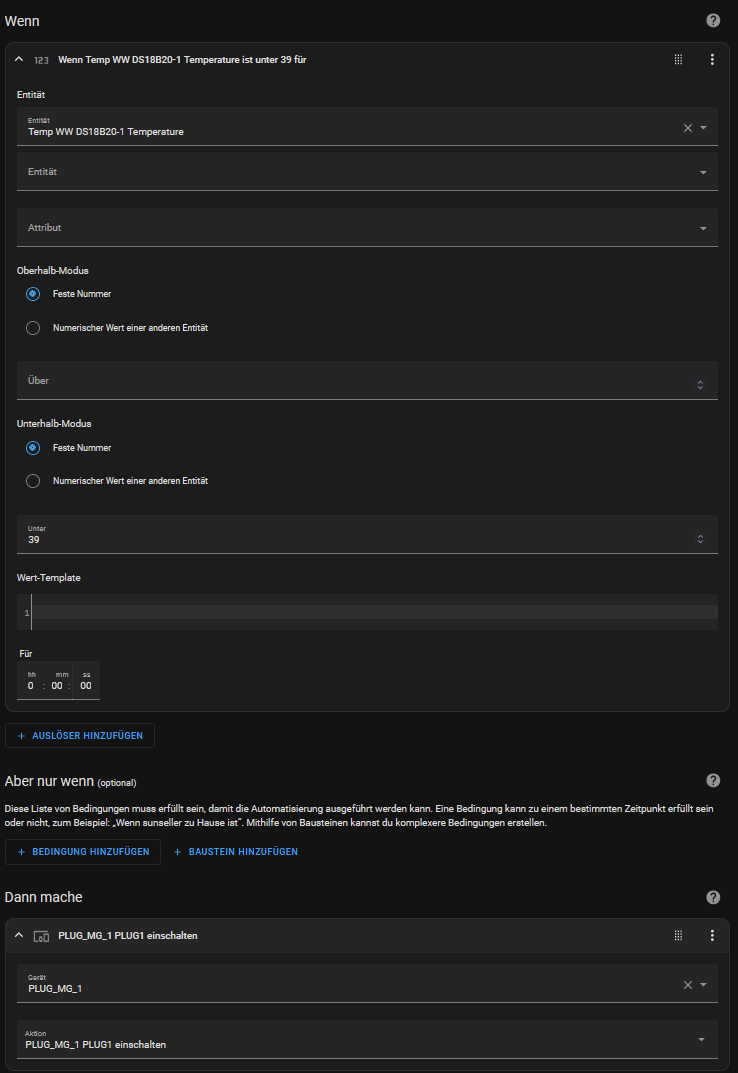Open help for Aber nur wenn section
The height and width of the screenshot is (1073, 738).
click(x=713, y=780)
